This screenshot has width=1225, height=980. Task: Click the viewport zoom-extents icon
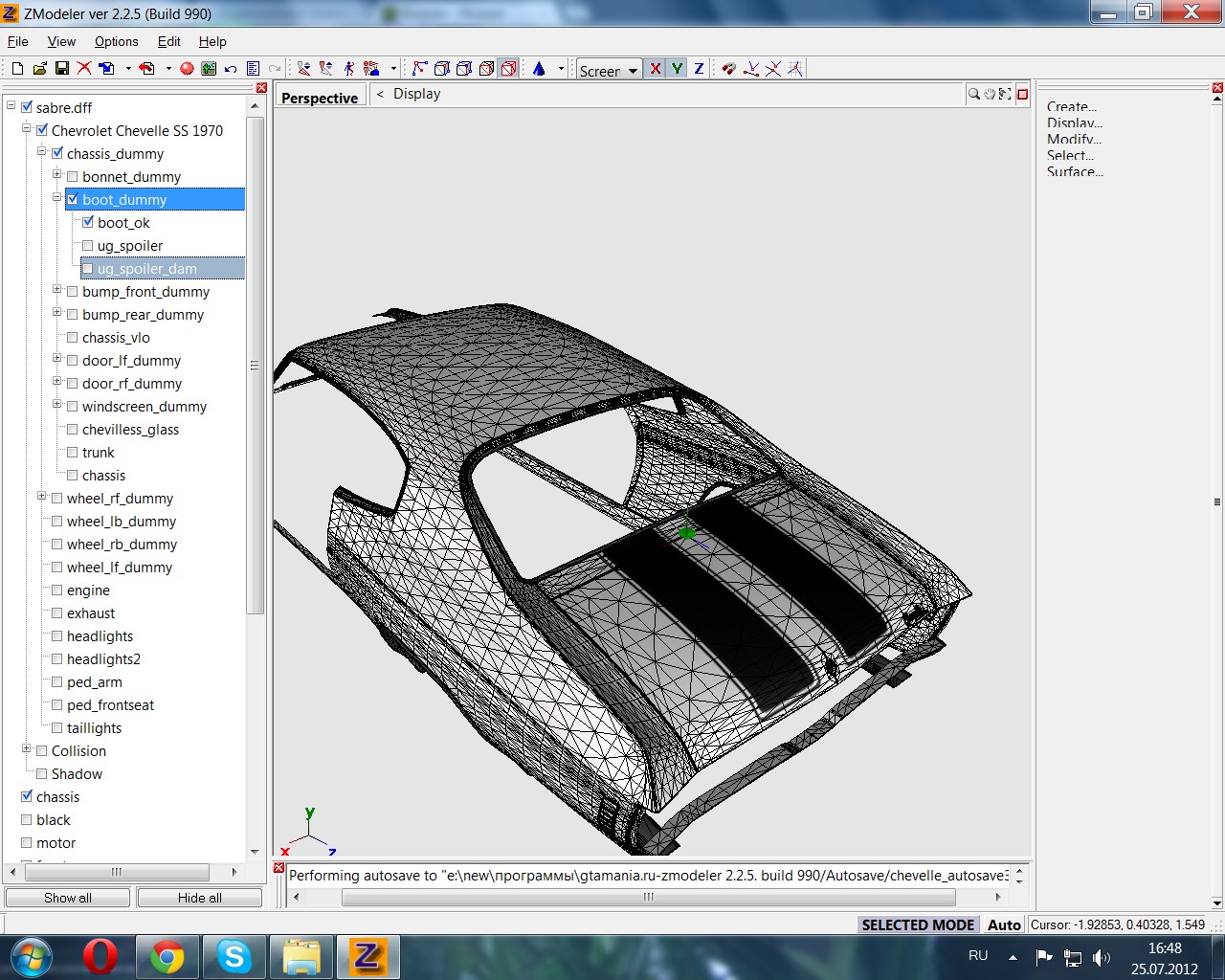1004,94
